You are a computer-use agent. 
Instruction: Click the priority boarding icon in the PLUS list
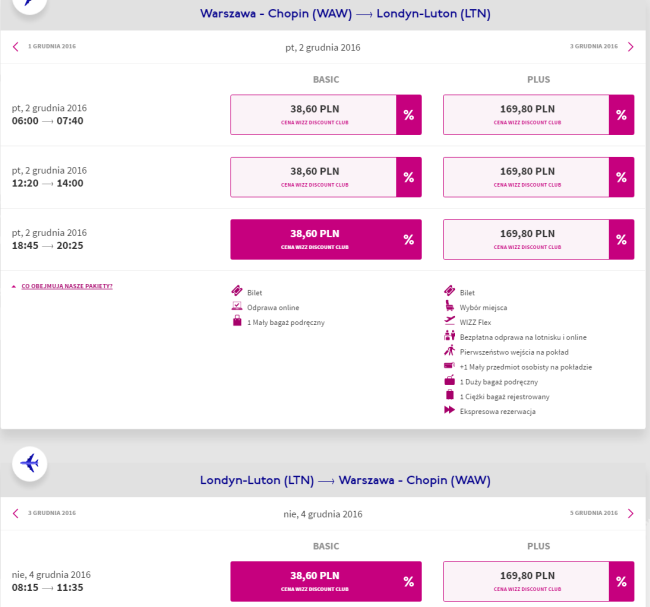tap(449, 351)
